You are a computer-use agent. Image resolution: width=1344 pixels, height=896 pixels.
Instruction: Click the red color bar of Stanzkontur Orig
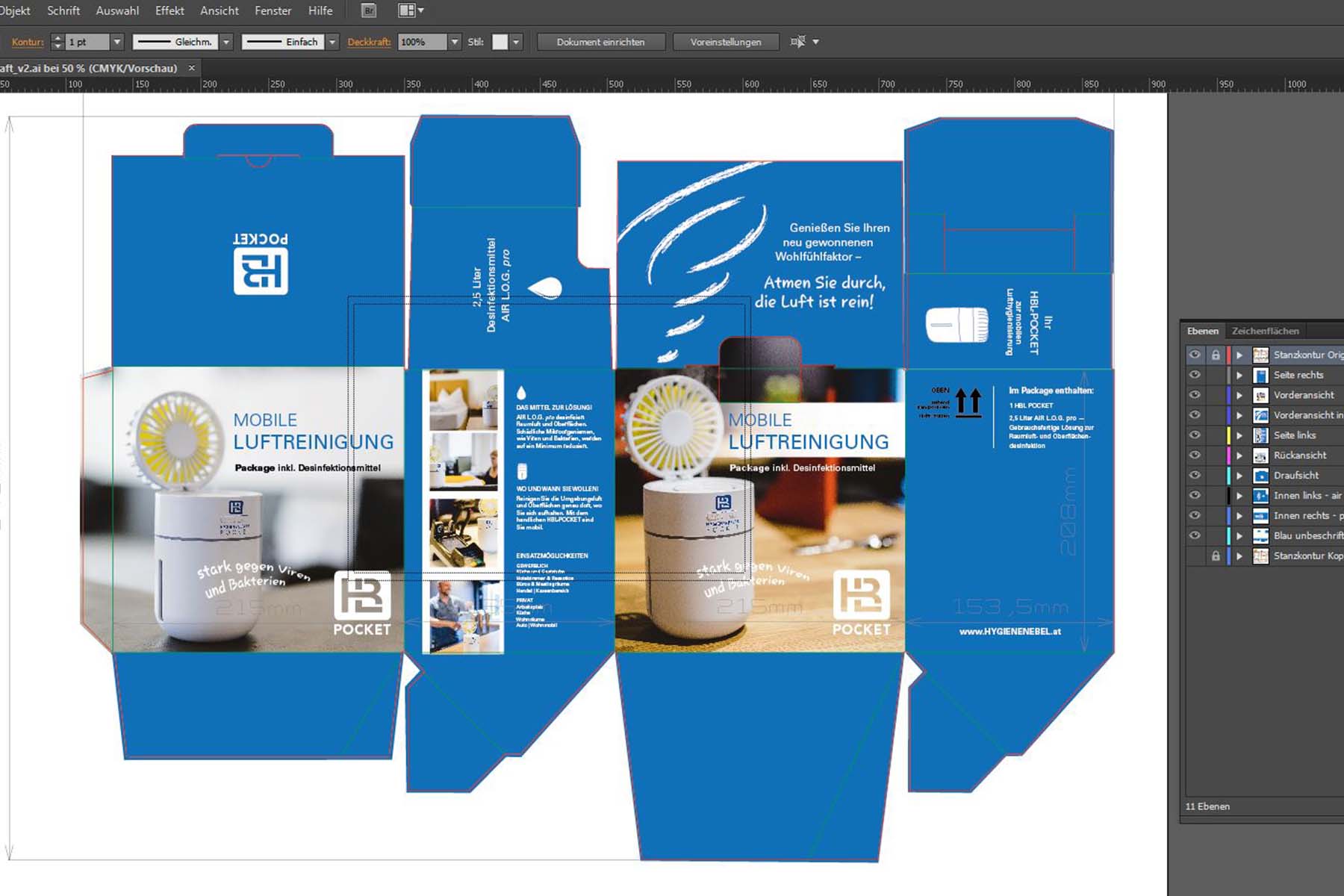(1228, 355)
